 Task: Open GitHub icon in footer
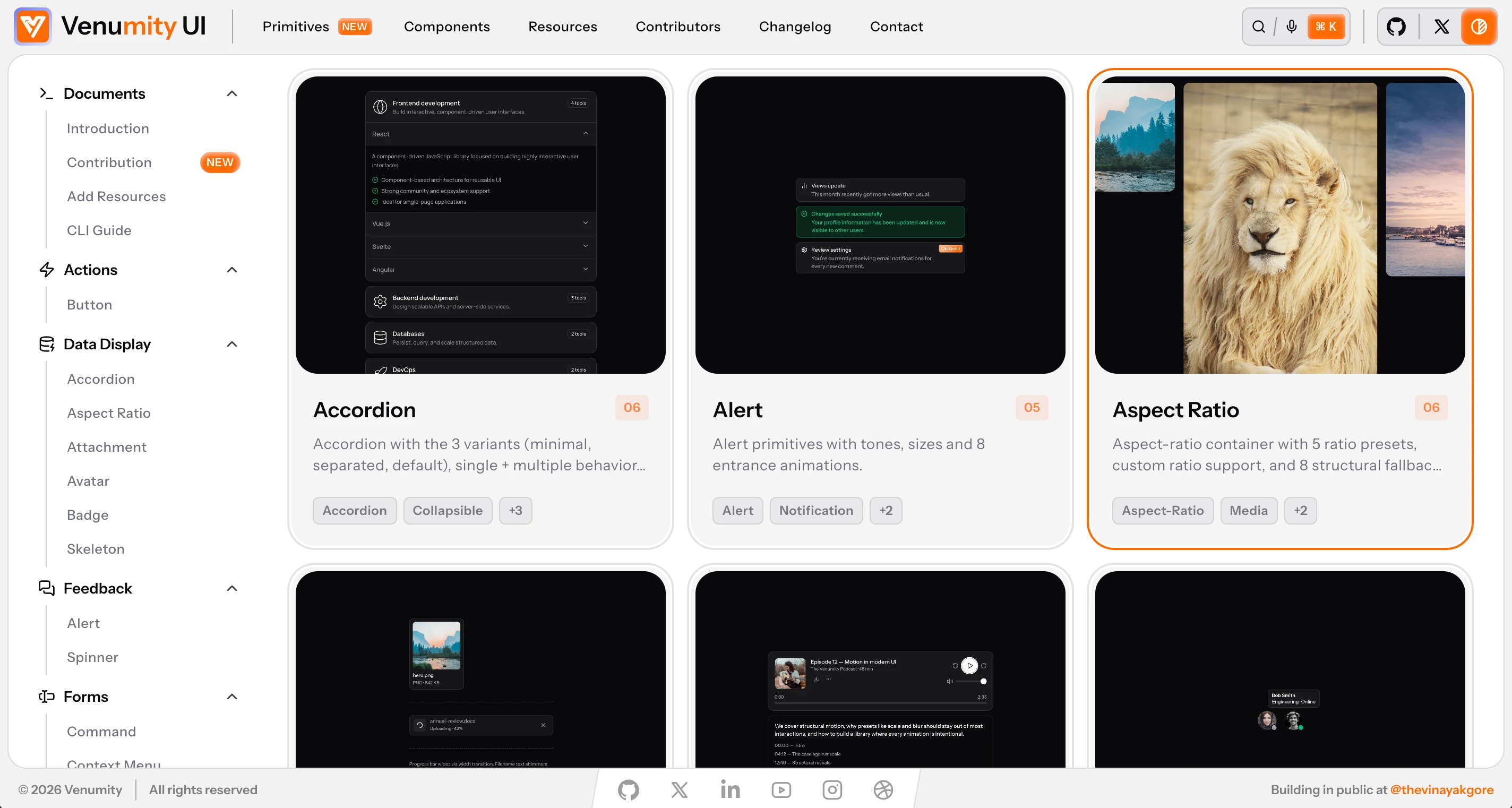(628, 790)
